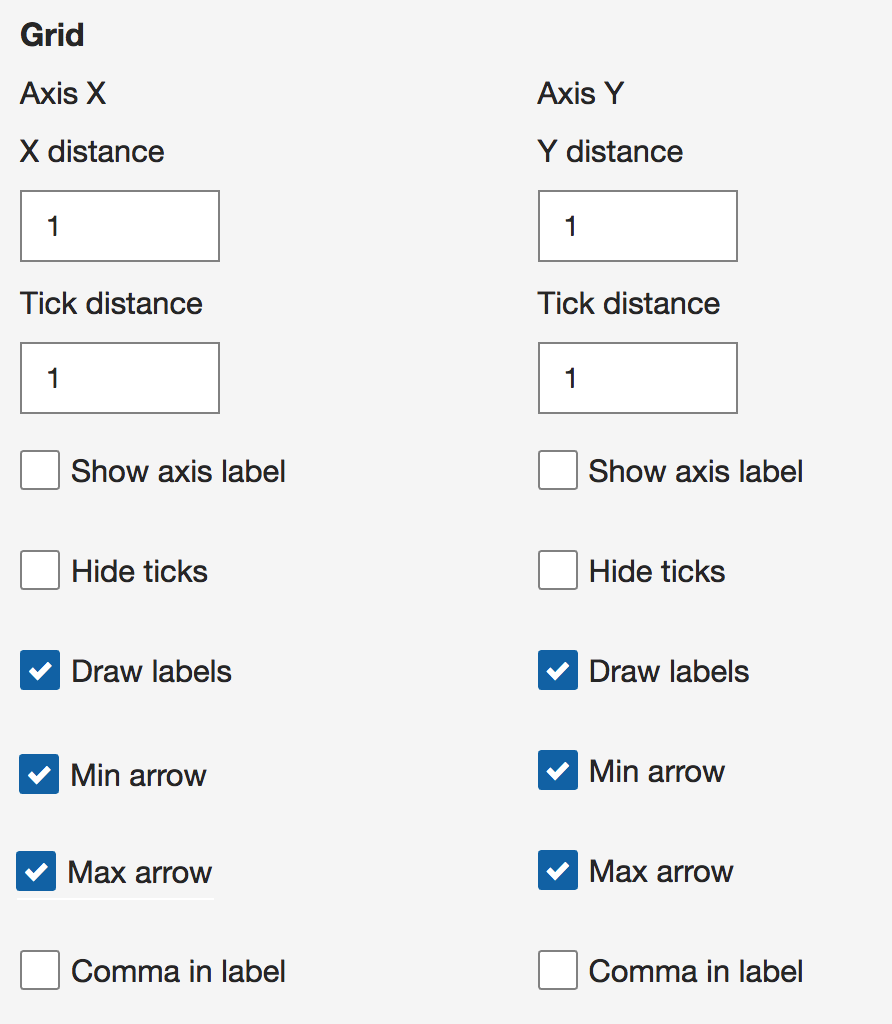
Task: Focus the Axis X Tick distance field
Action: pos(119,377)
